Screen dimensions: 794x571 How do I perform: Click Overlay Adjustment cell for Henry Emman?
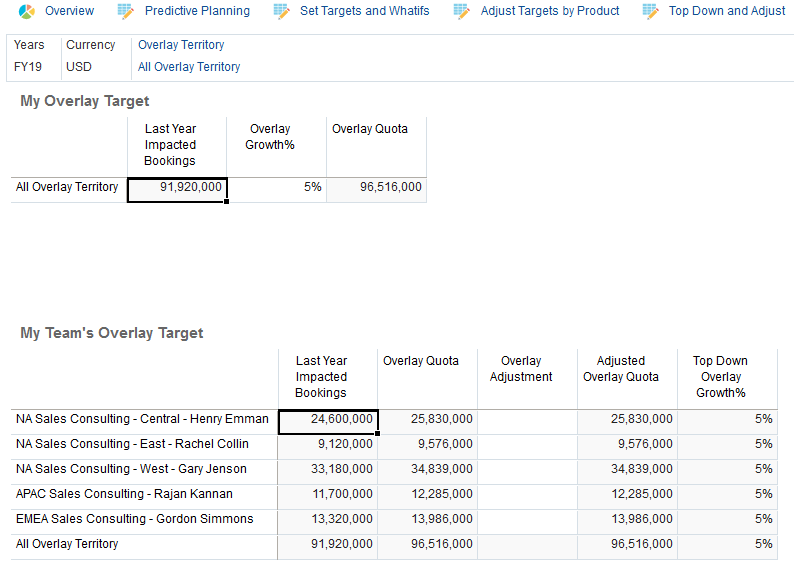527,420
